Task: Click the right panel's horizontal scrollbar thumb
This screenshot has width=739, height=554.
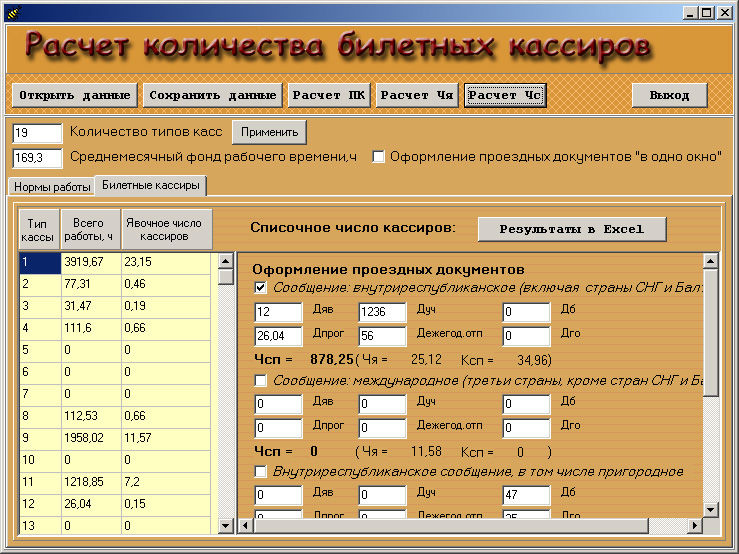Action: [450, 525]
